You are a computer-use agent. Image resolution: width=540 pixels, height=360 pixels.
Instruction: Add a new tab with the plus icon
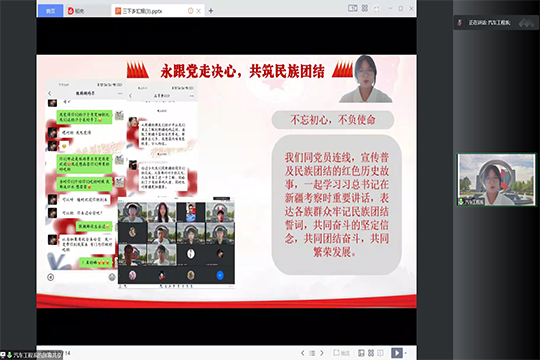pos(211,11)
